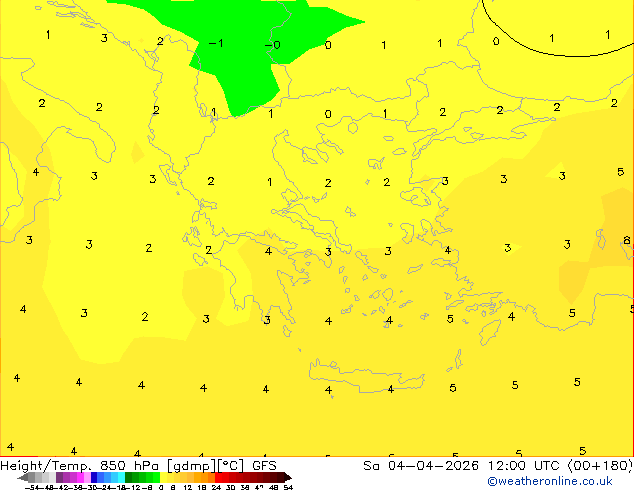The width and height of the screenshot is (634, 490).
Task: Click the "54" label at the legend's right end
Action: (x=288, y=487)
